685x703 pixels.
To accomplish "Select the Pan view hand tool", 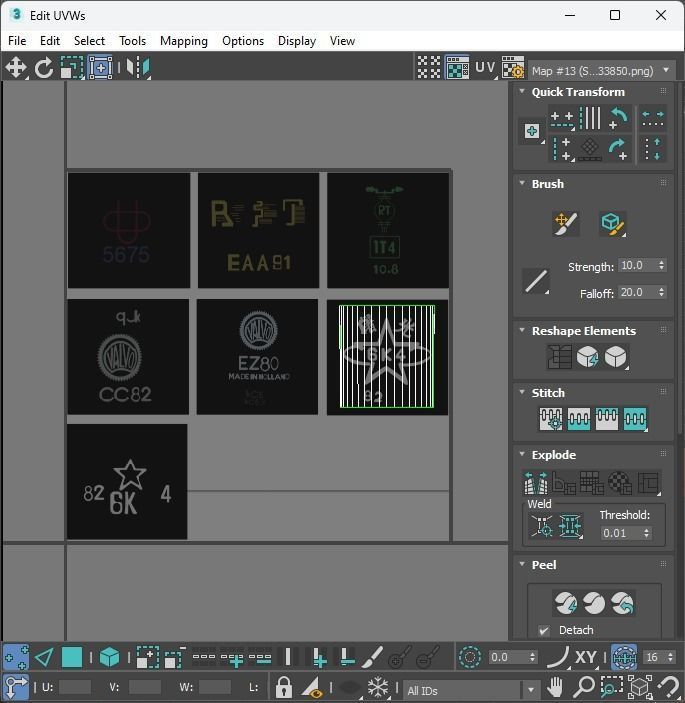I will click(x=555, y=686).
